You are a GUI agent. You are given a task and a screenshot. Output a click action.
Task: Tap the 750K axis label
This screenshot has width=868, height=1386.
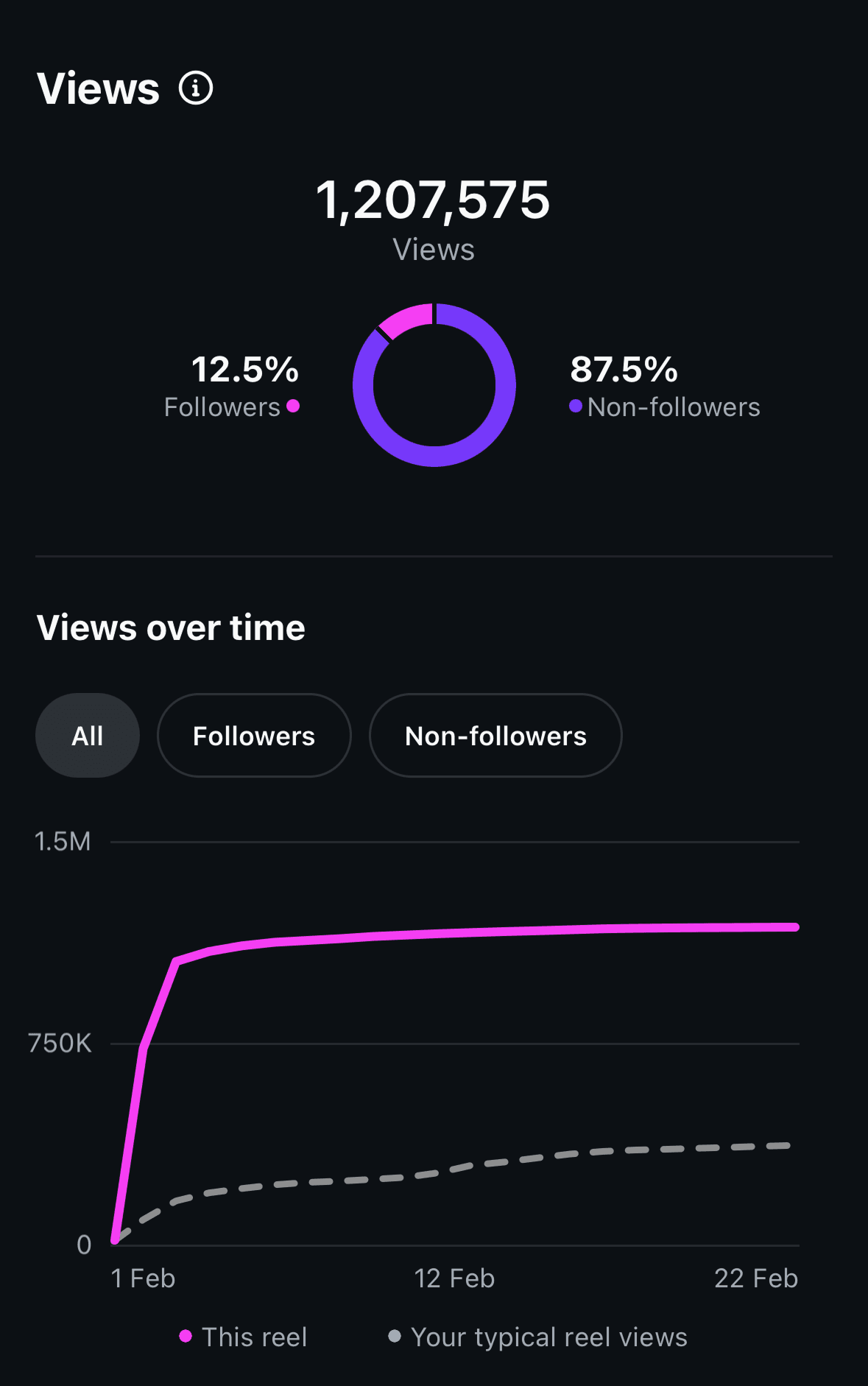point(60,1044)
